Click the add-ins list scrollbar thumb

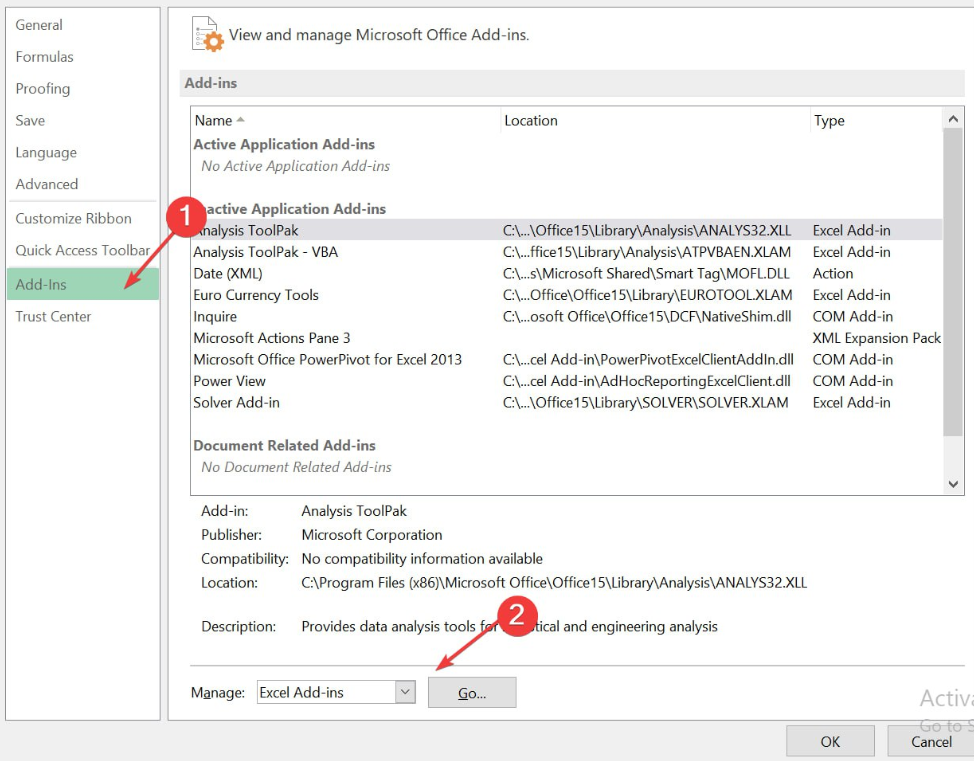(x=952, y=283)
